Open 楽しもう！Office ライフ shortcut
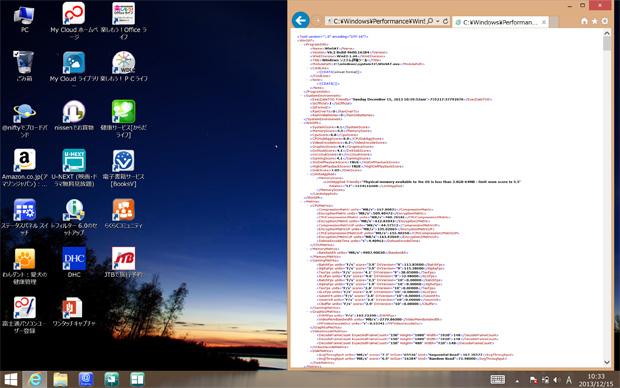Image resolution: width=620 pixels, height=388 pixels. pos(124,21)
